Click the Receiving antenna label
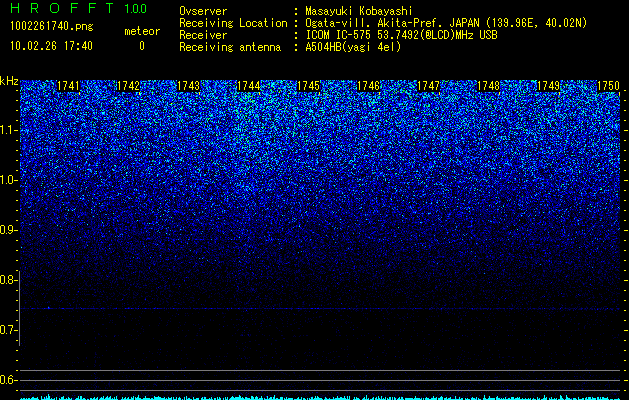The width and height of the screenshot is (629, 400). 230,47
